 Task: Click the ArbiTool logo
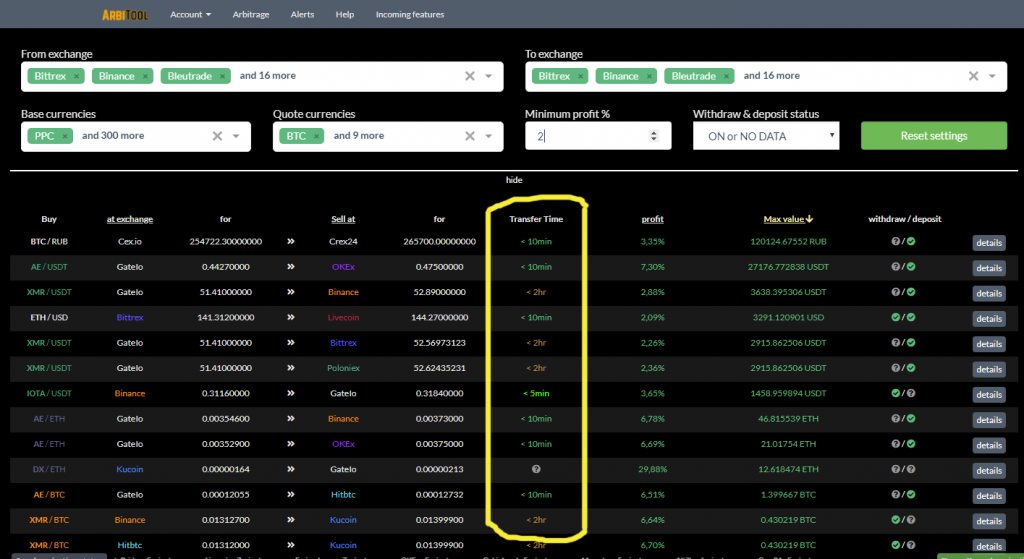pos(124,15)
